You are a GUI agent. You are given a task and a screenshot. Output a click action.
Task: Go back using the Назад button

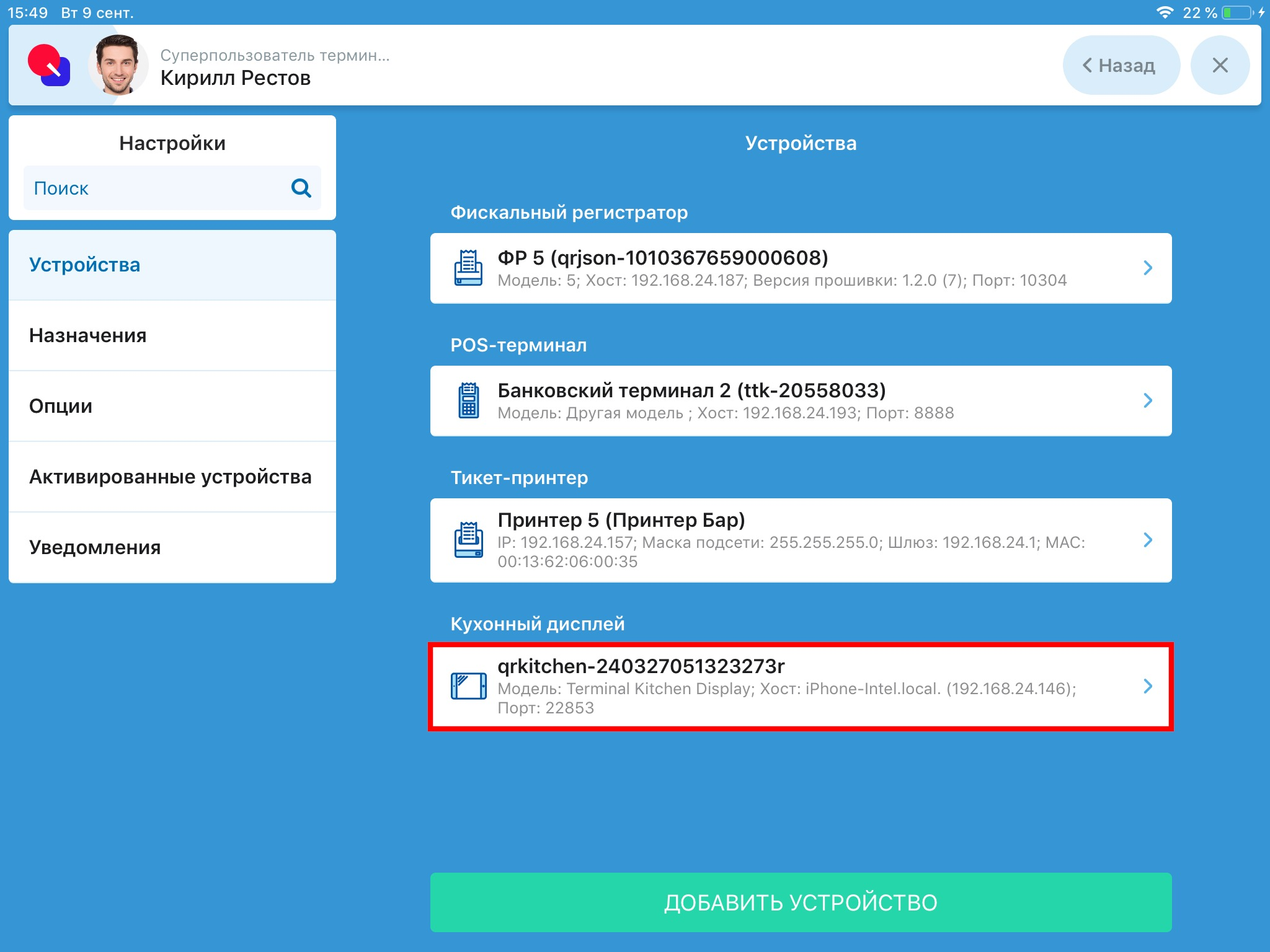click(x=1121, y=64)
